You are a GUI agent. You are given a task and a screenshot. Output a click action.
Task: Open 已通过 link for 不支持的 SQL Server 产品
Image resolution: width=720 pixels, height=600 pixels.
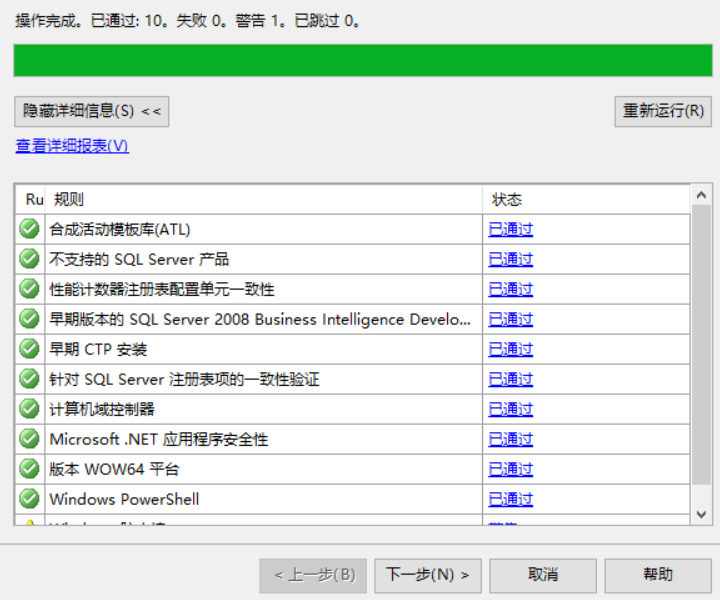(511, 259)
